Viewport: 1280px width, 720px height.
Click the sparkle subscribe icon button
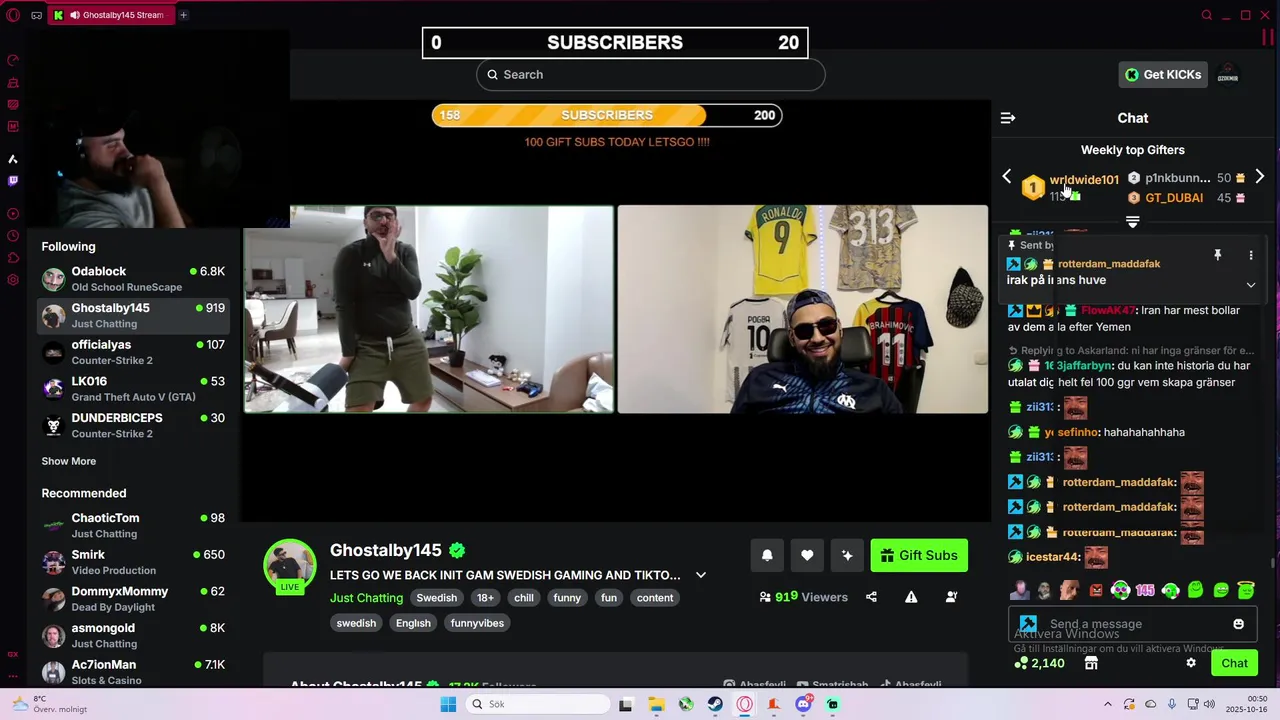coord(847,555)
